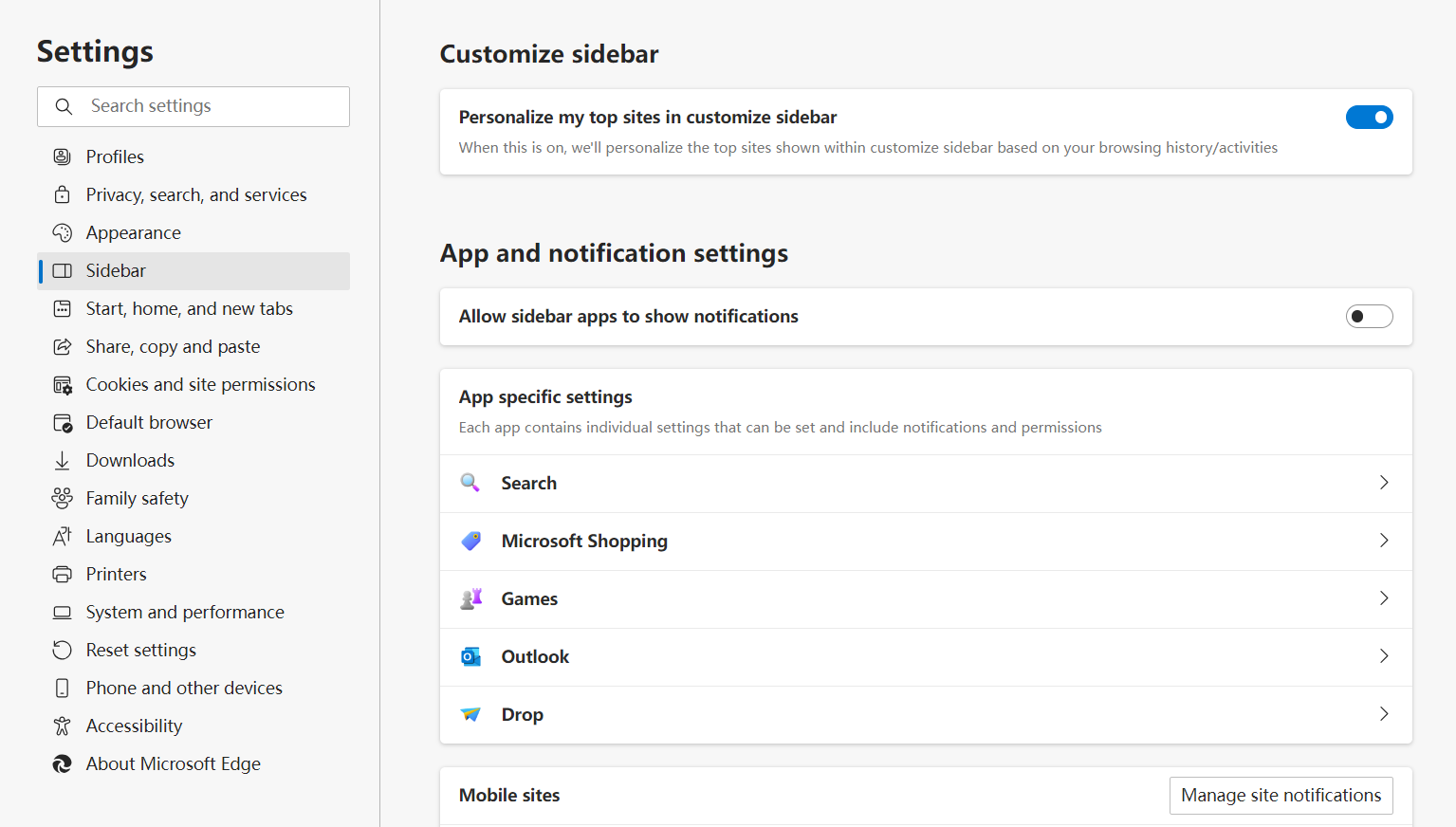The image size is (1456, 827).
Task: Go to Share, copy and paste settings
Action: [194, 346]
